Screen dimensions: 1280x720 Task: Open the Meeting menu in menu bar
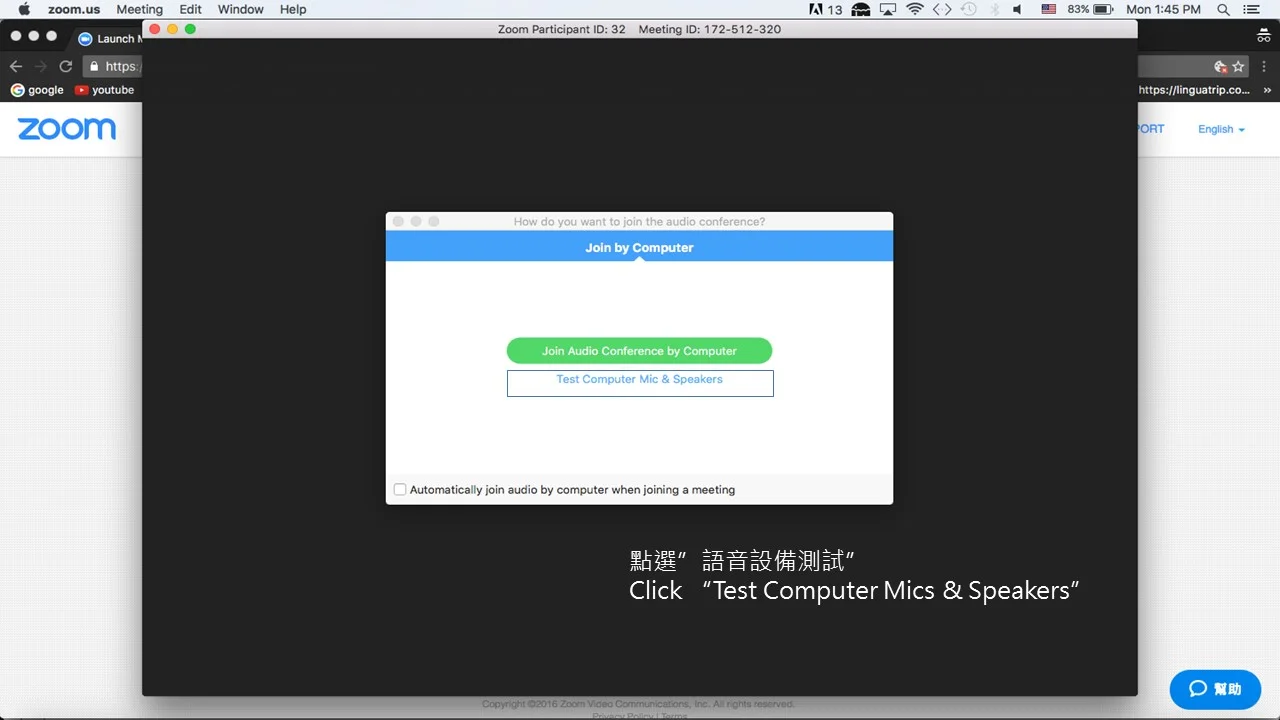[139, 9]
